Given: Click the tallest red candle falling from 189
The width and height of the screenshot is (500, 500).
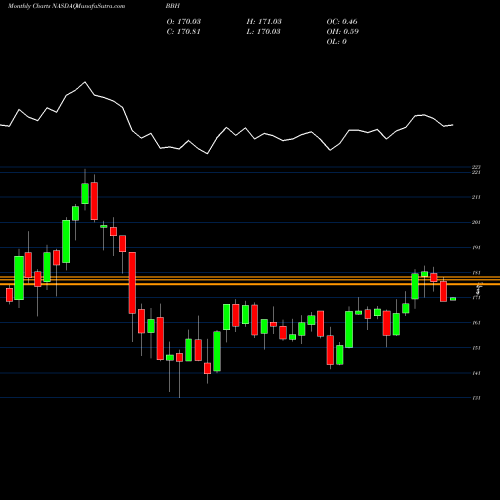Looking at the screenshot, I should click(132, 283).
